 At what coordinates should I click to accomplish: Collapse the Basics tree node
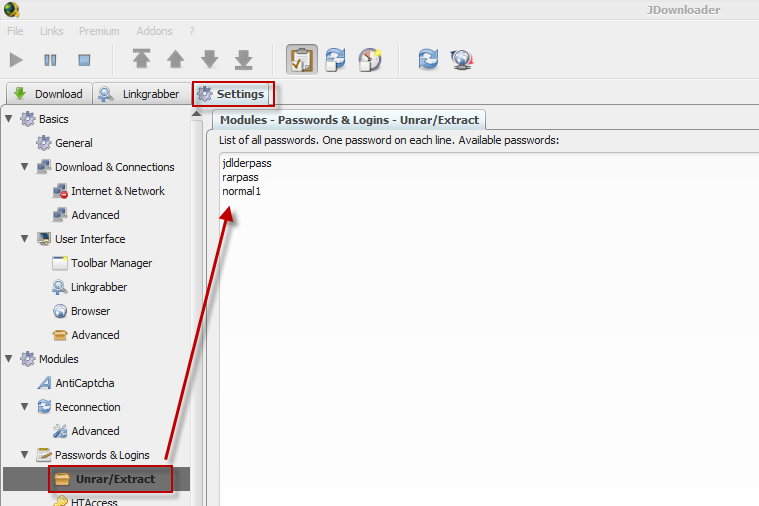pos(9,119)
